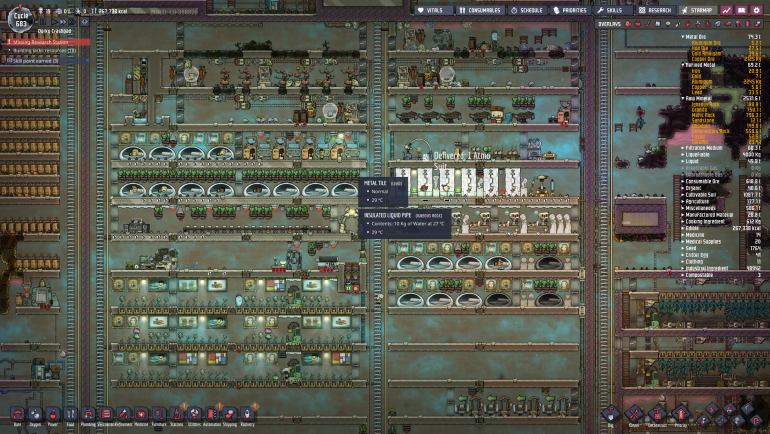This screenshot has height=434, width=770.
Task: Open the settings gear icon
Action: [x=756, y=10]
